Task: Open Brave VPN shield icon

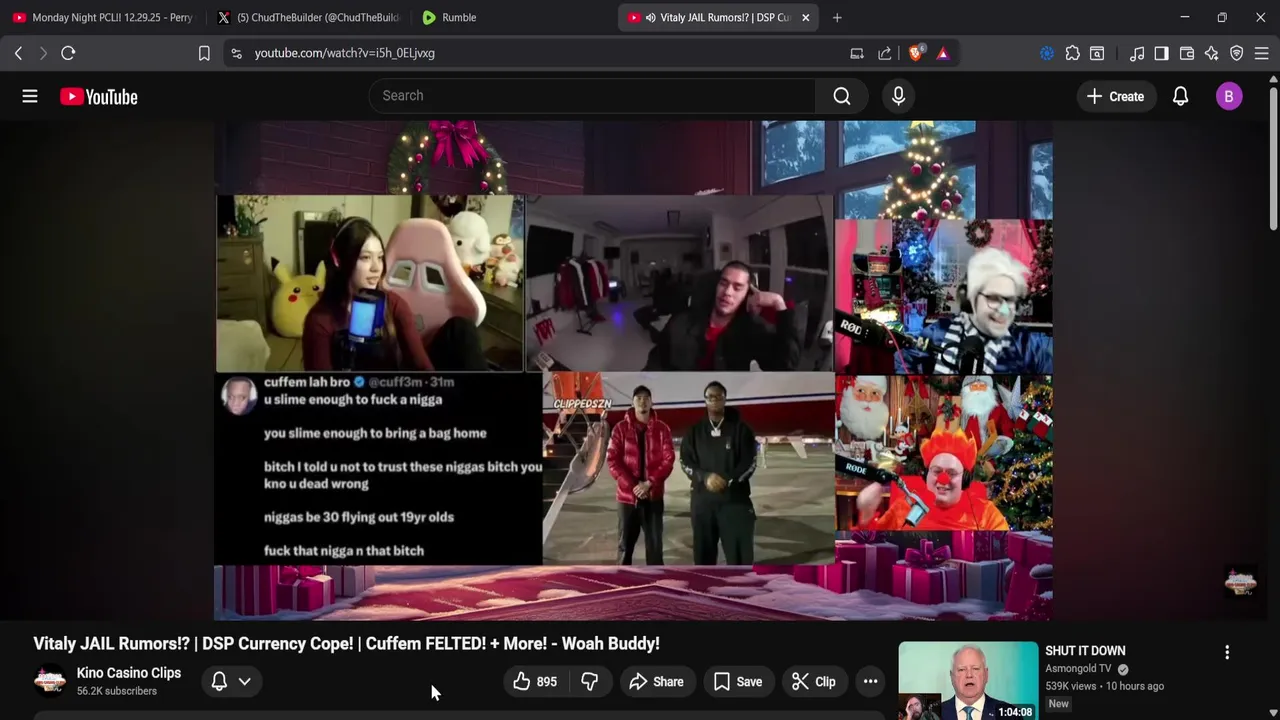Action: (1237, 53)
